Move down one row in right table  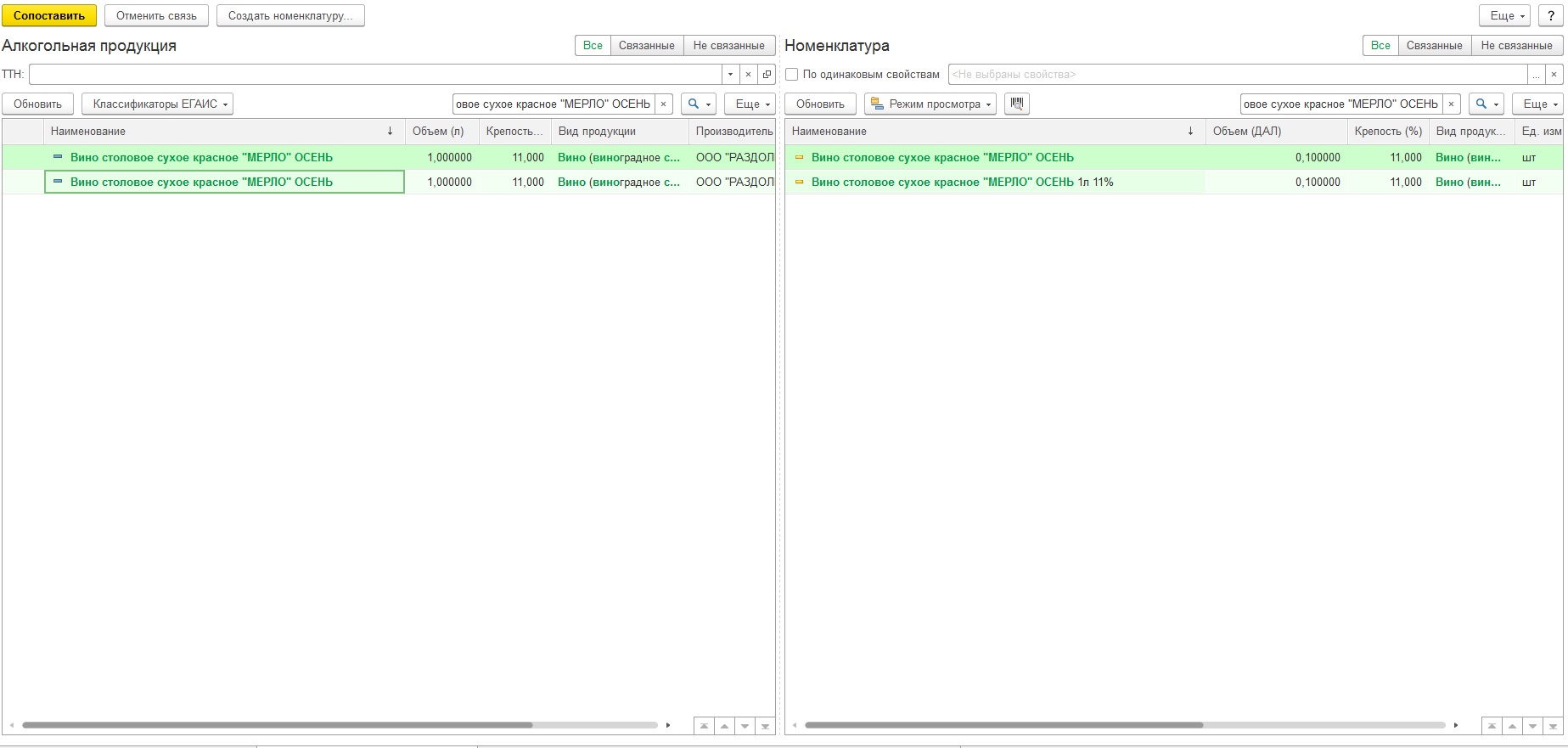(1532, 726)
